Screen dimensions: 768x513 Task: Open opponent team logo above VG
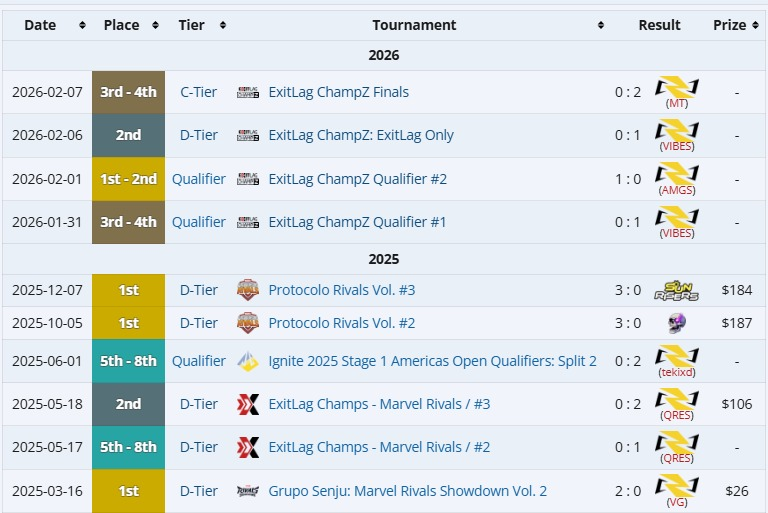tap(677, 486)
